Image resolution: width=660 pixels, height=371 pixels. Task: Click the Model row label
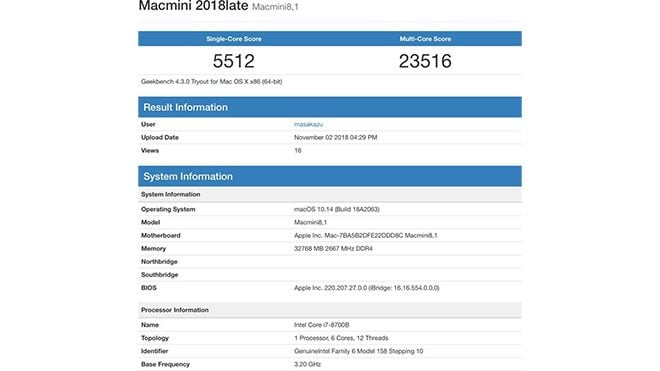pos(150,222)
